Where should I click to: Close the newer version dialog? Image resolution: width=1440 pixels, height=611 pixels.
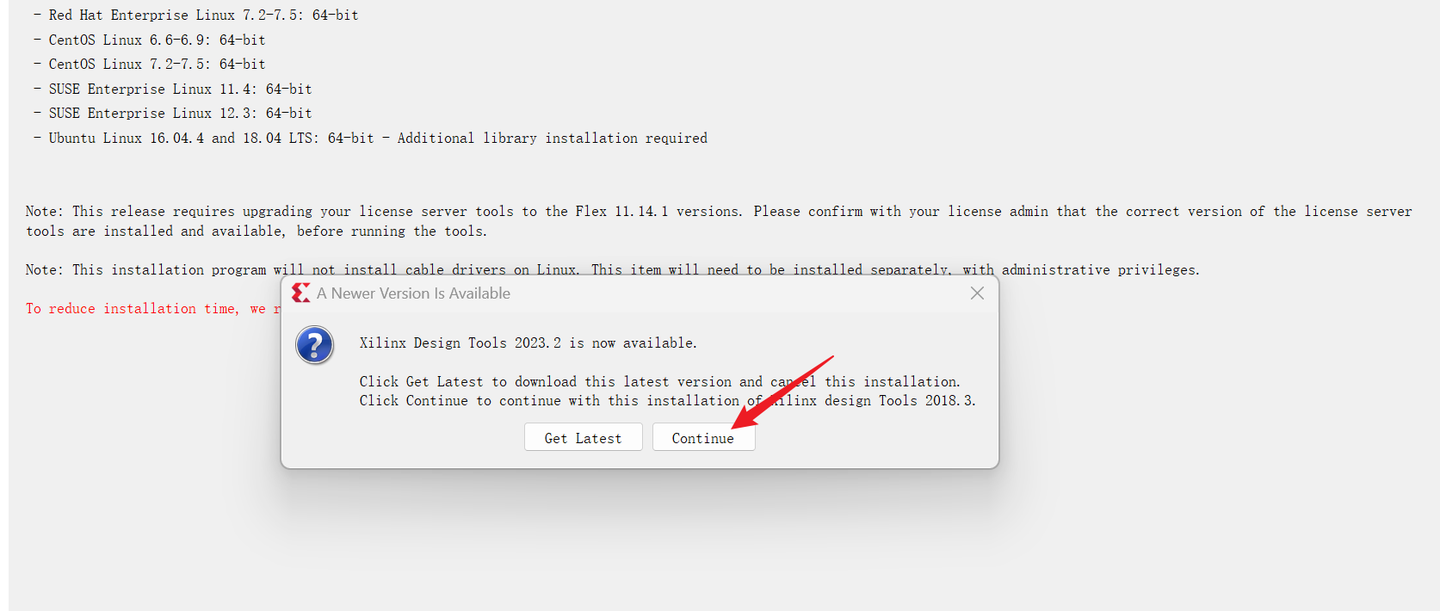coord(977,293)
